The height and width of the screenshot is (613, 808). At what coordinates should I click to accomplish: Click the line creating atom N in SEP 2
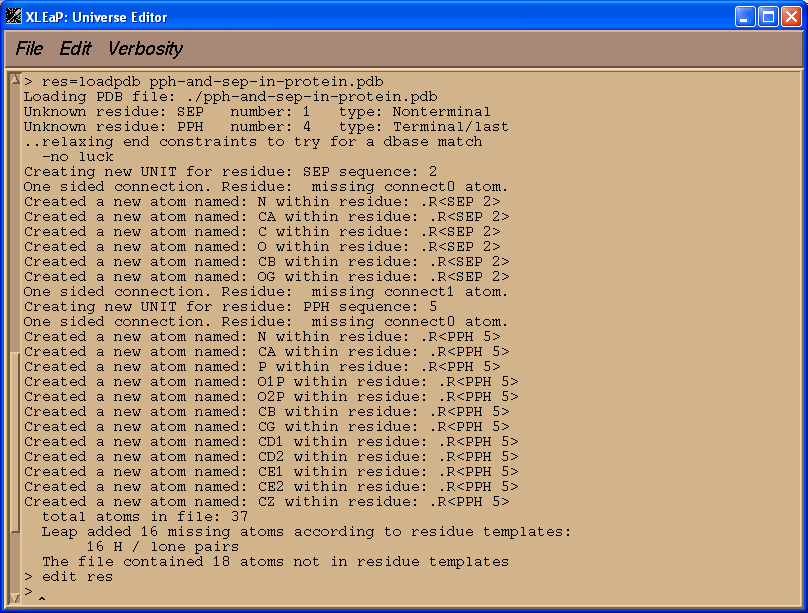(262, 201)
